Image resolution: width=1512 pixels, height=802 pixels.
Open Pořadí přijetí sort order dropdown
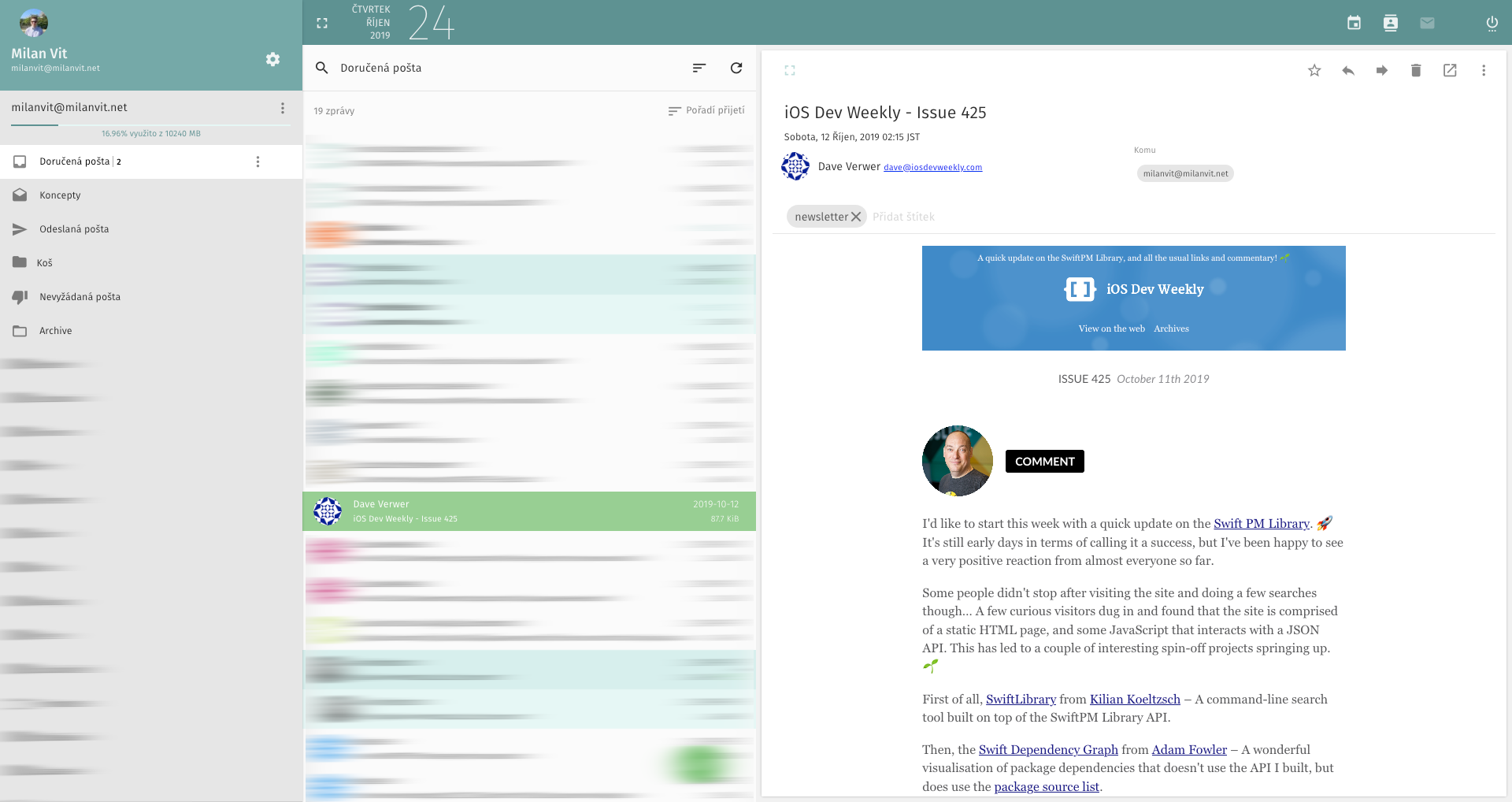(x=706, y=110)
